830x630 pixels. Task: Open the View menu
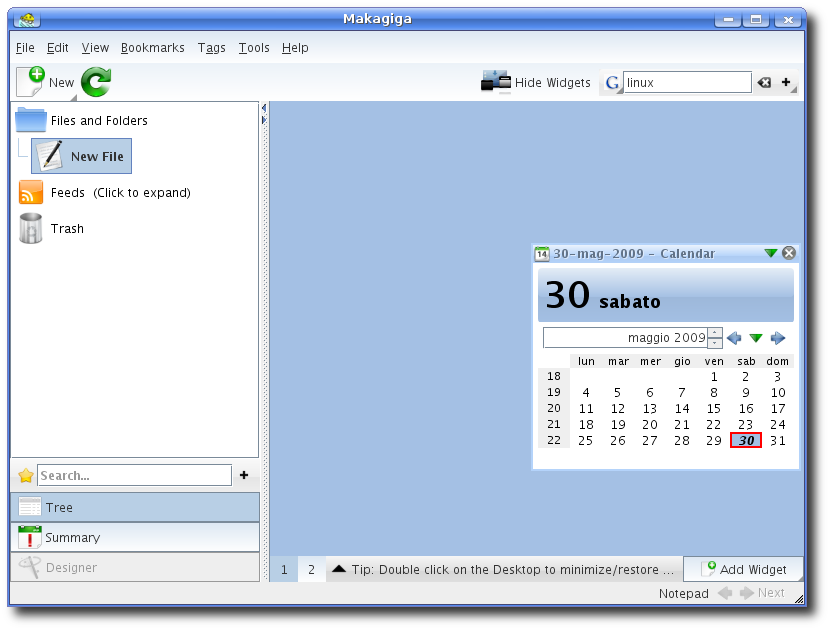coord(95,48)
